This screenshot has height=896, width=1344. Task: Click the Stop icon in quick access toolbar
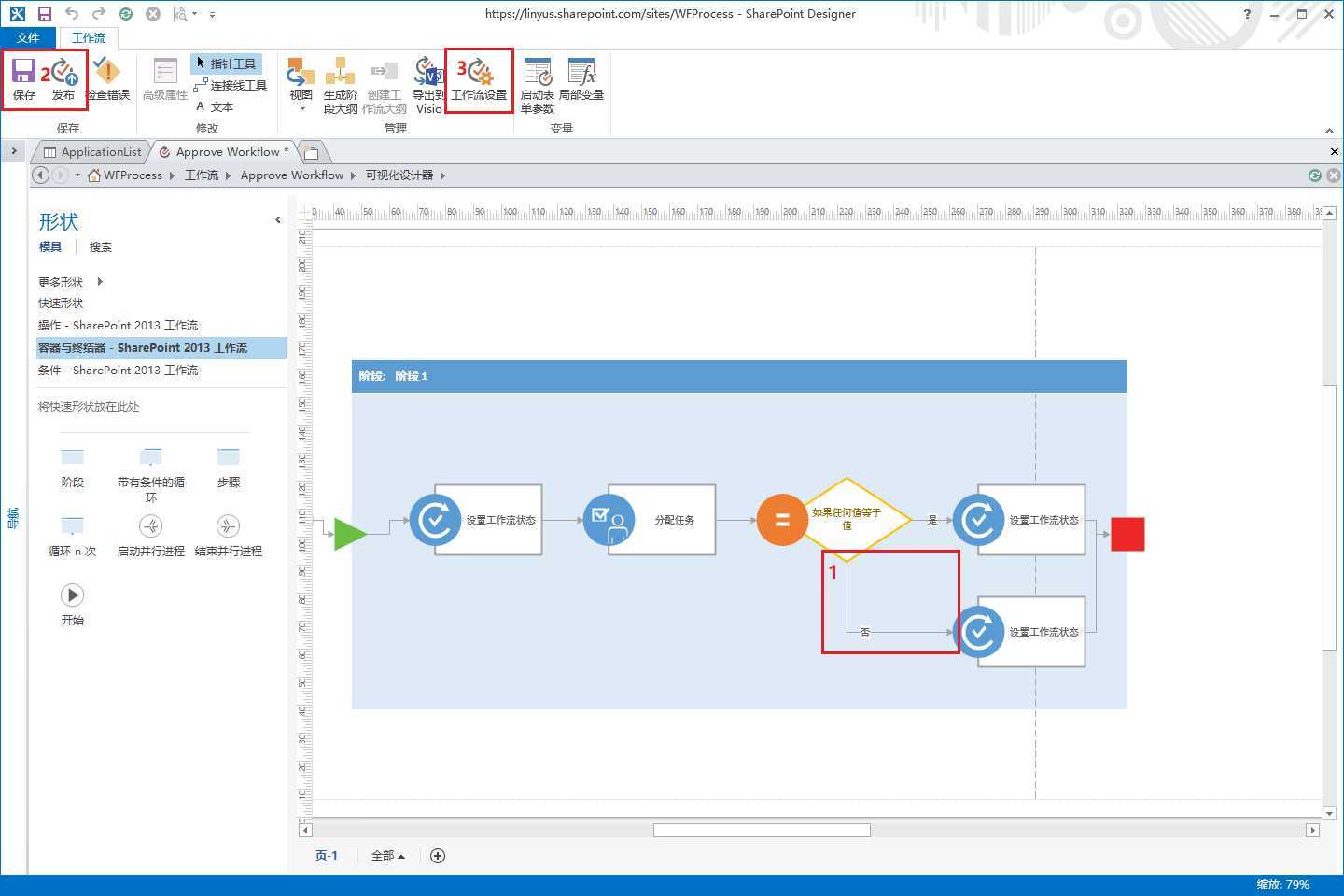153,14
